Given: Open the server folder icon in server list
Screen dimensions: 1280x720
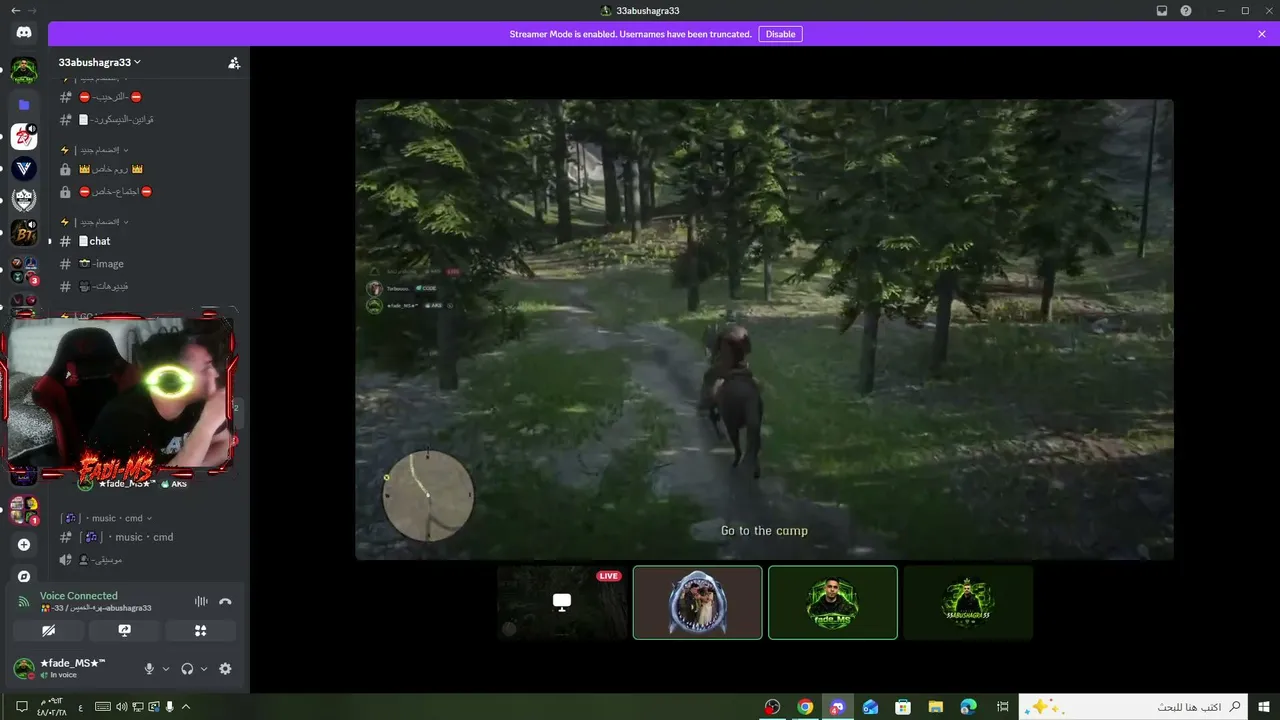Looking at the screenshot, I should pos(24,104).
